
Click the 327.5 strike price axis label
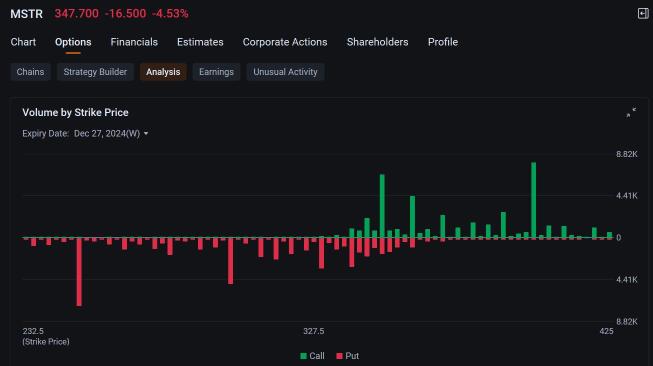coord(314,331)
